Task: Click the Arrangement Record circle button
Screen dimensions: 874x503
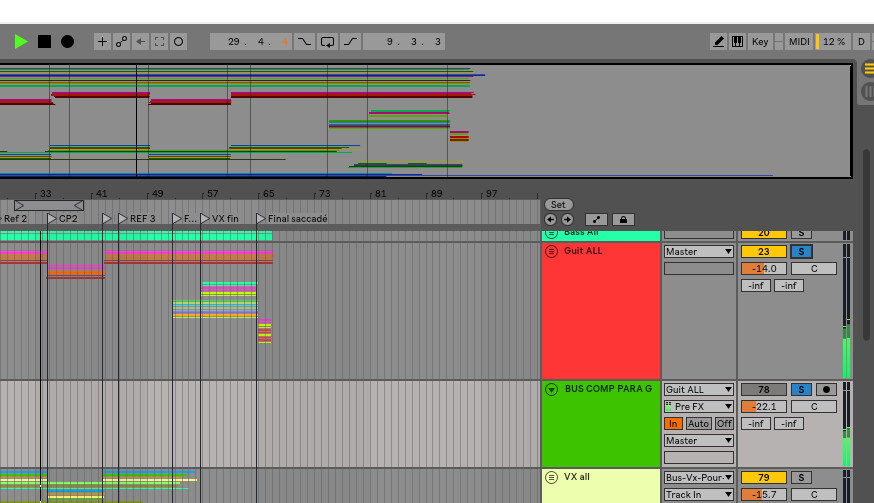Action: coord(67,41)
